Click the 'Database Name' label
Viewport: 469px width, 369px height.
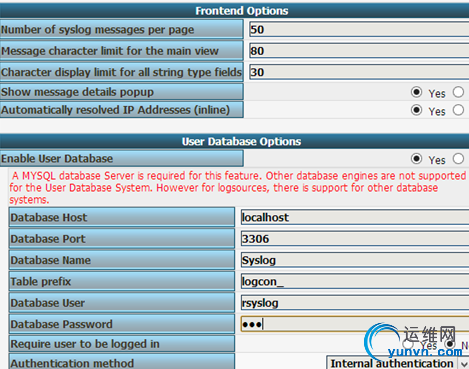[50, 260]
